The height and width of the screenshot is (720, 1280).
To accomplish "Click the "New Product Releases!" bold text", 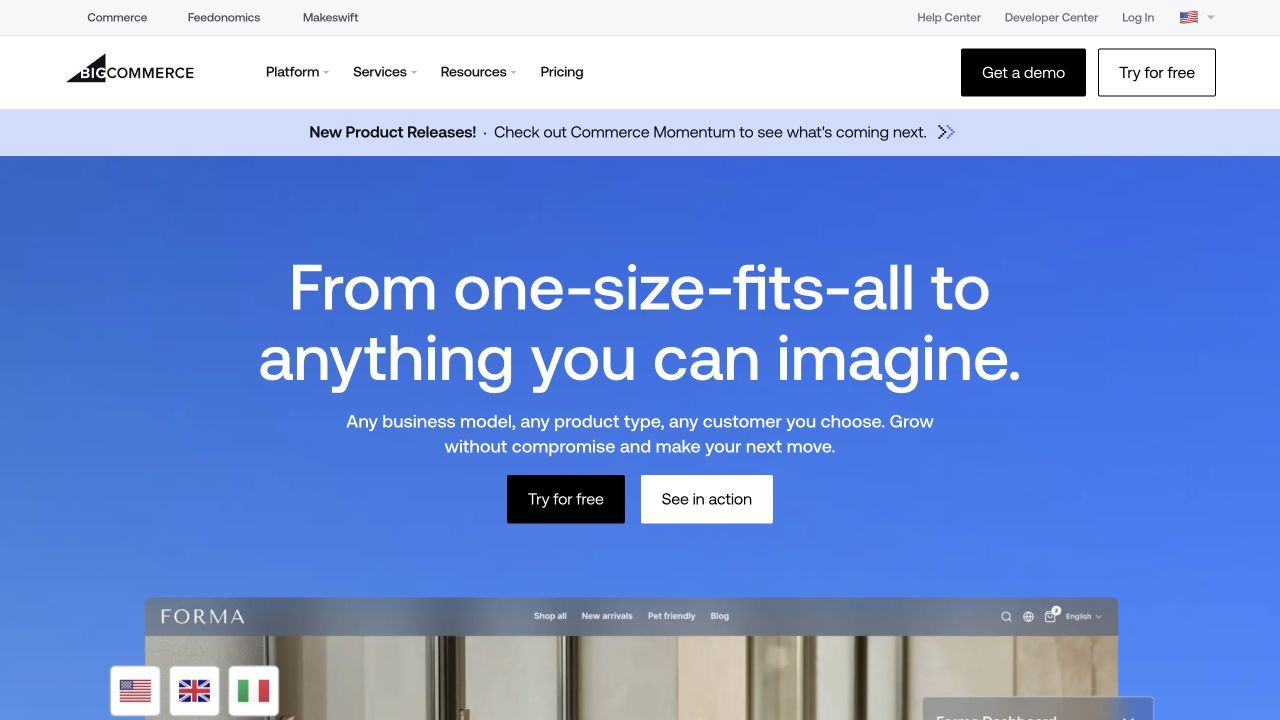I will tap(393, 132).
